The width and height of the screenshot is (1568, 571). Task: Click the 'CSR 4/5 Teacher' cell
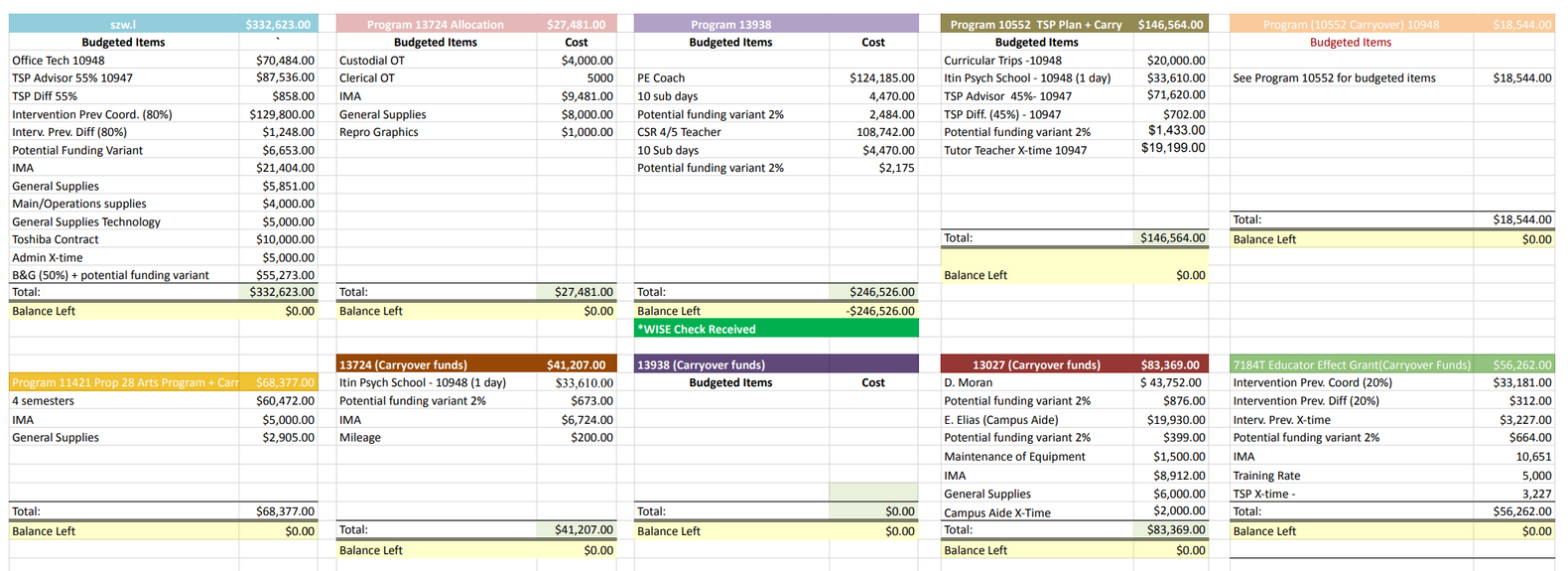731,132
